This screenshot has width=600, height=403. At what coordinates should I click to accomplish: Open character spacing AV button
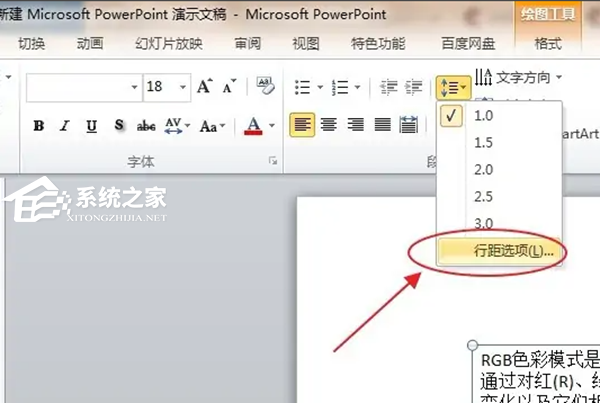pyautogui.click(x=173, y=126)
